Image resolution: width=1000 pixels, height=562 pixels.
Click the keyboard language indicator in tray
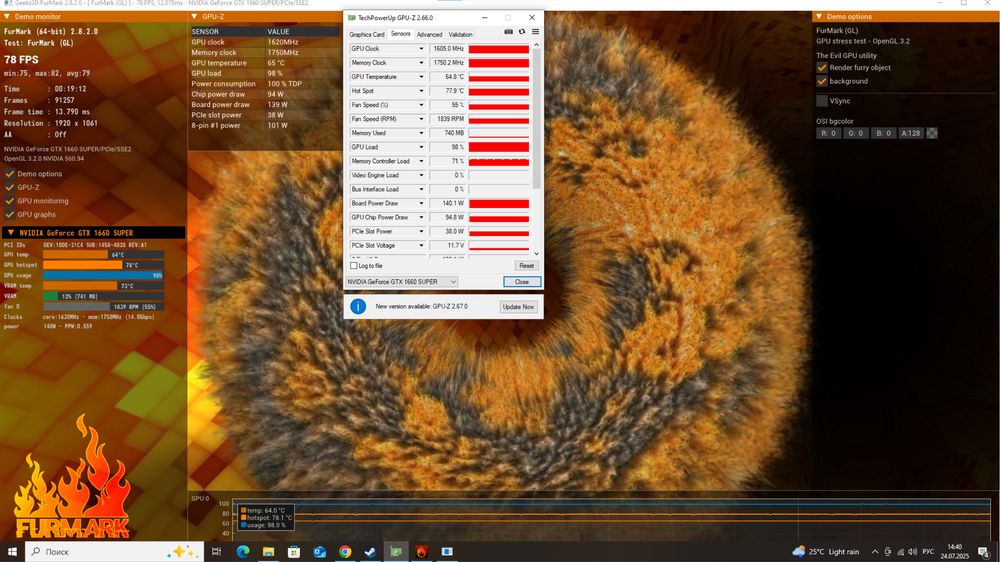(929, 552)
